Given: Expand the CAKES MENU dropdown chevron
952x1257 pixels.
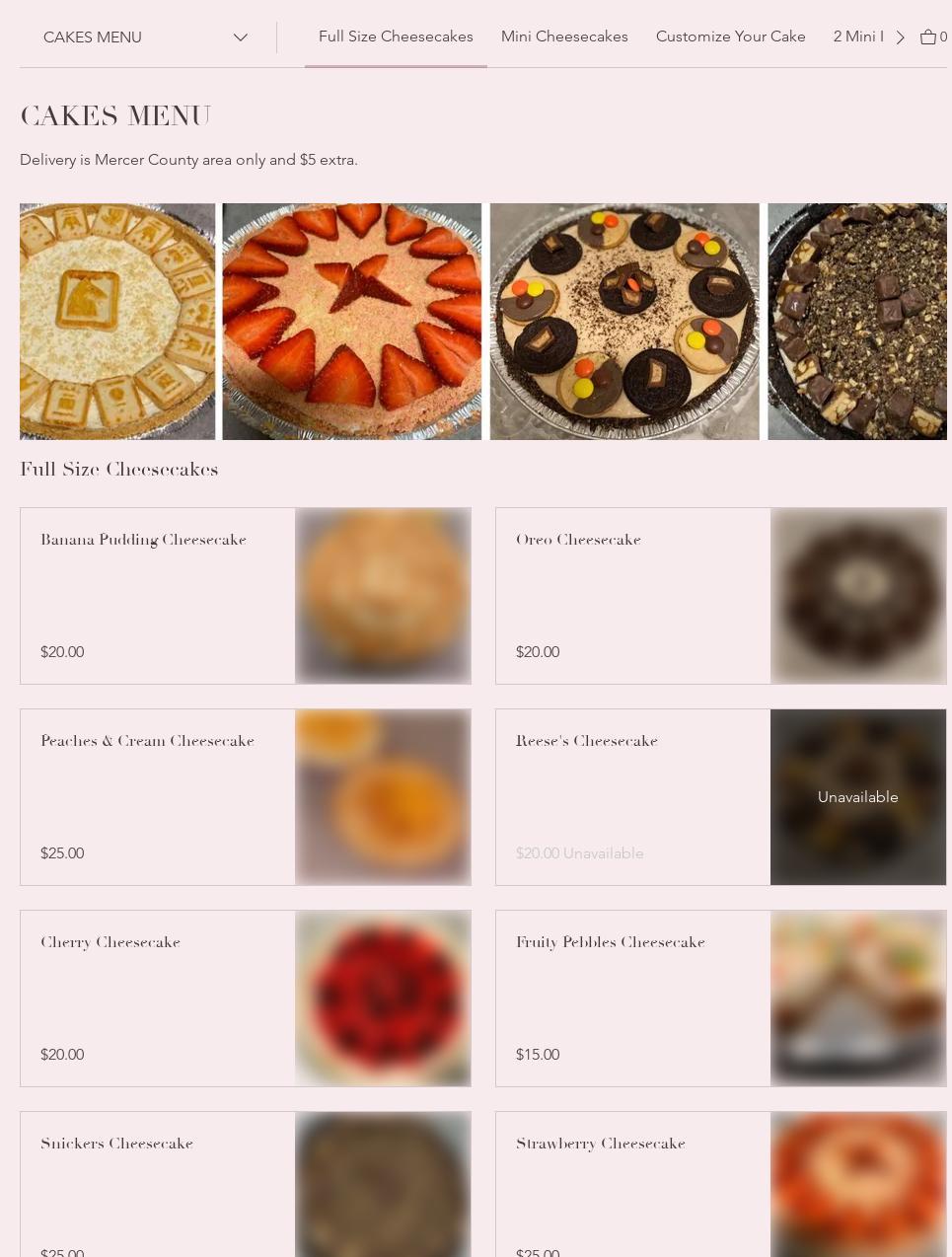Looking at the screenshot, I should click(x=240, y=37).
